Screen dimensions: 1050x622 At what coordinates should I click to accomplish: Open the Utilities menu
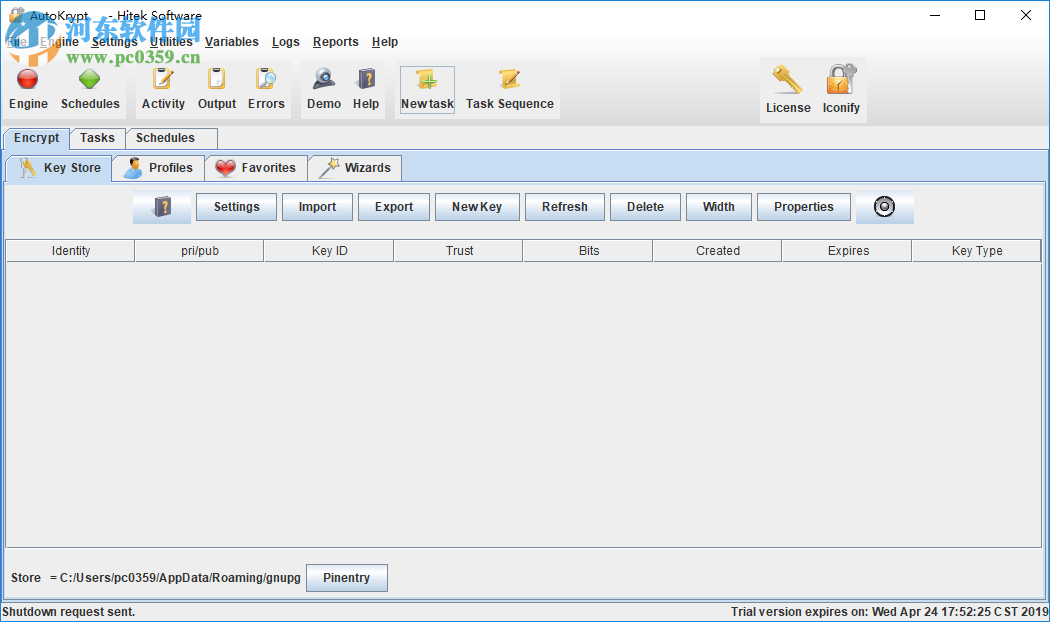(171, 42)
